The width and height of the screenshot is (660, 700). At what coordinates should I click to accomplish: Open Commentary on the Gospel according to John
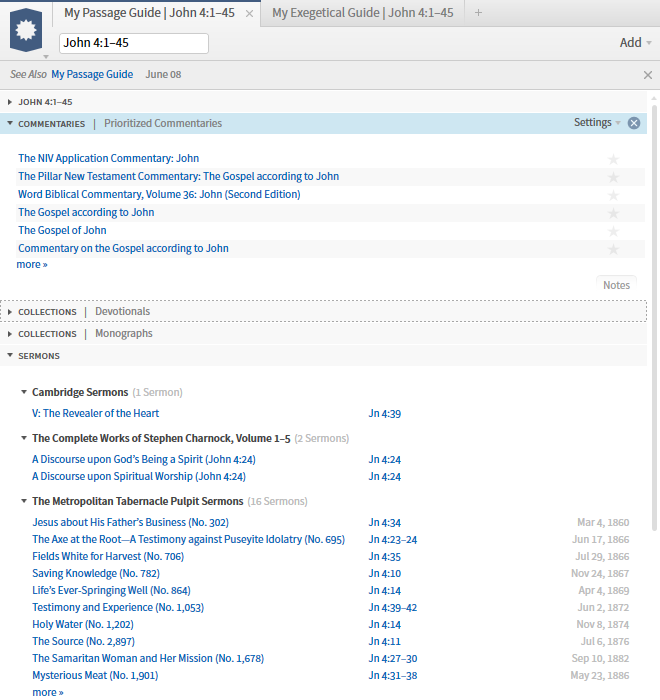click(123, 248)
